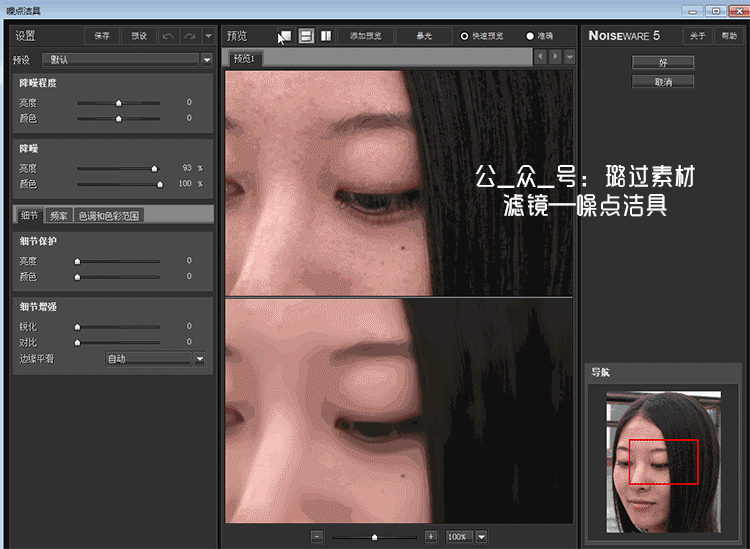This screenshot has width=750, height=549.
Task: Click the 取消 cancel button
Action: 663,81
